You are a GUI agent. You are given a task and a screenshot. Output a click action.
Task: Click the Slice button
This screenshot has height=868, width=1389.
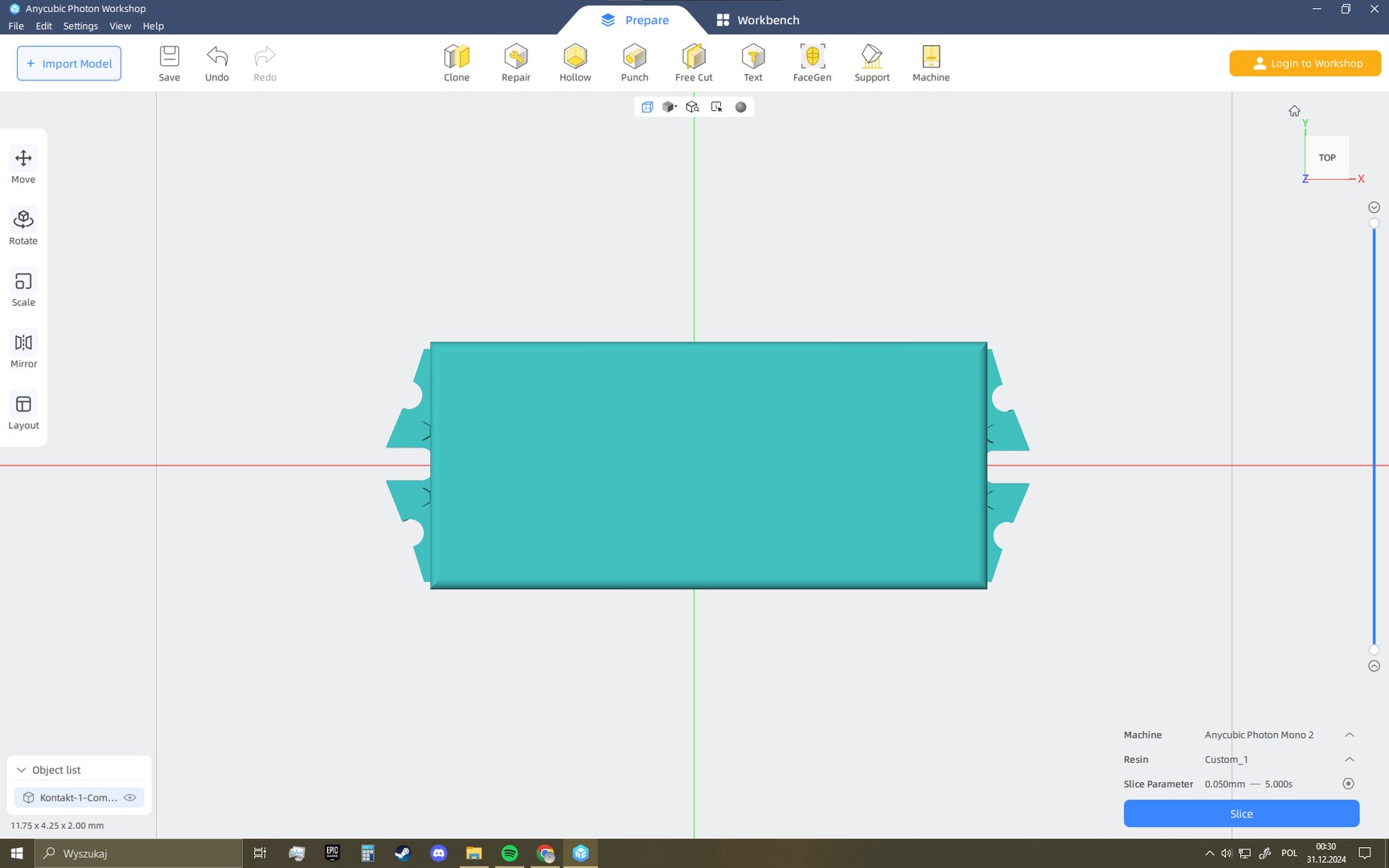click(1241, 813)
